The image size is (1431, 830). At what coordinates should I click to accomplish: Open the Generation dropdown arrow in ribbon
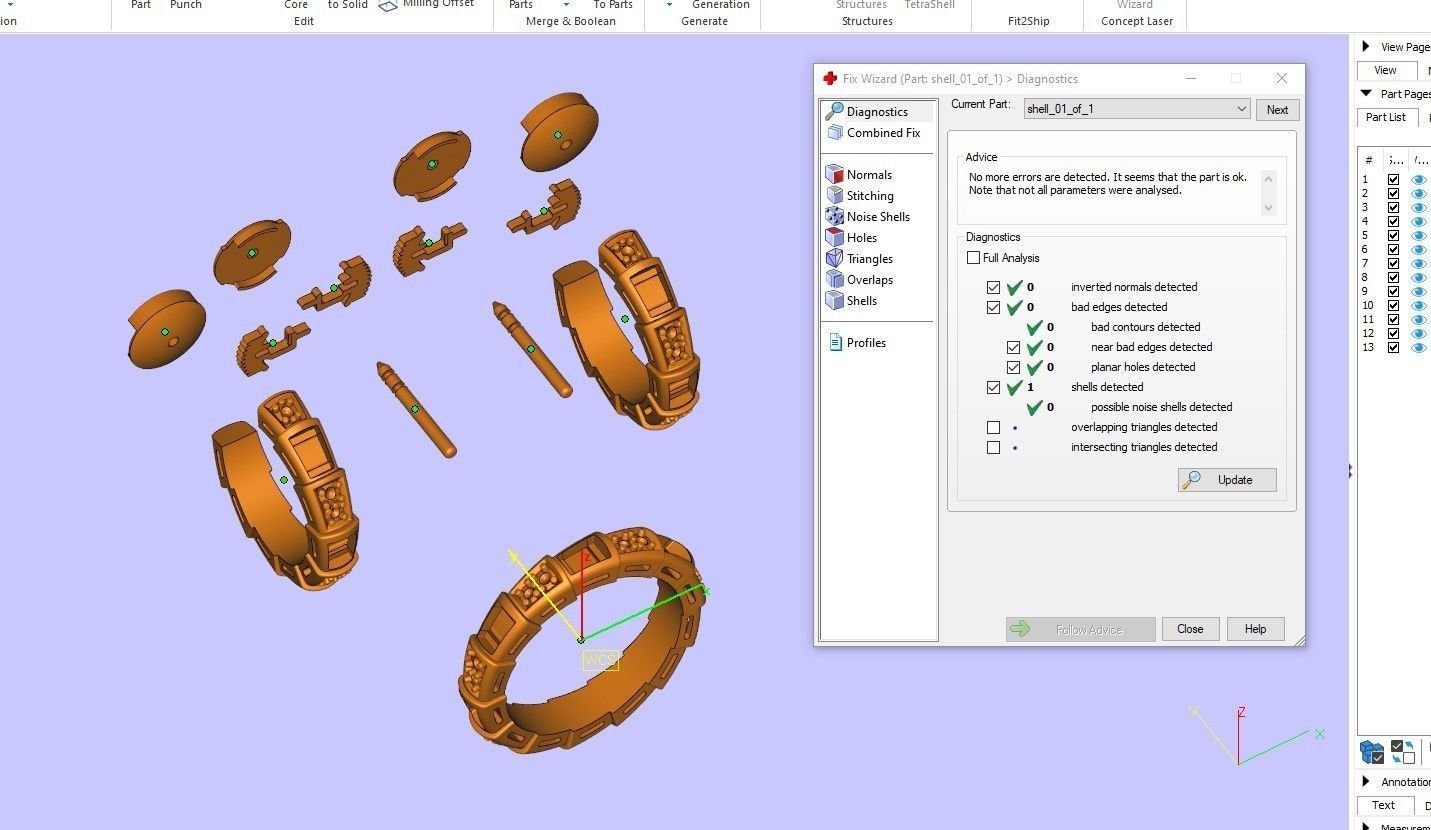coord(670,5)
